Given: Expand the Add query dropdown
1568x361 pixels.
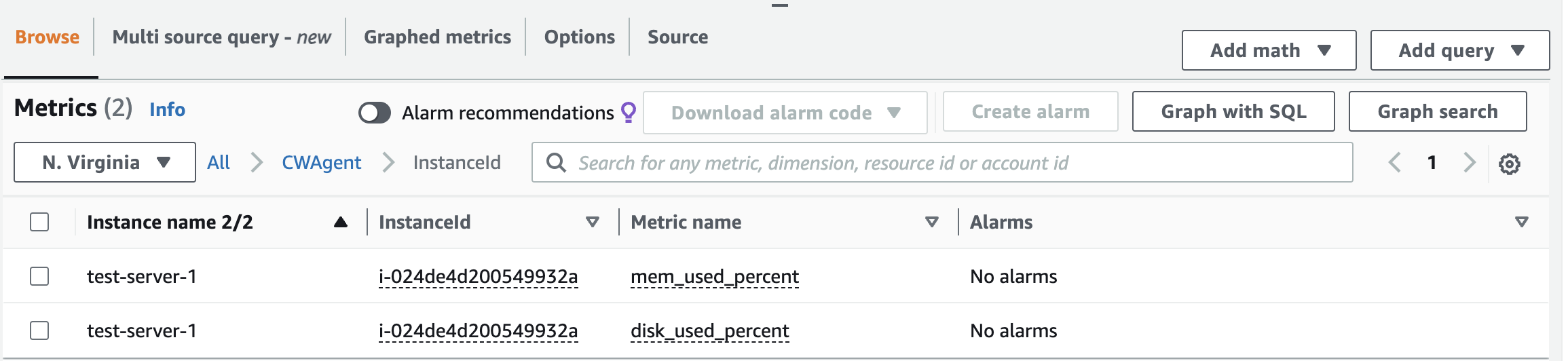Looking at the screenshot, I should pos(1459,50).
